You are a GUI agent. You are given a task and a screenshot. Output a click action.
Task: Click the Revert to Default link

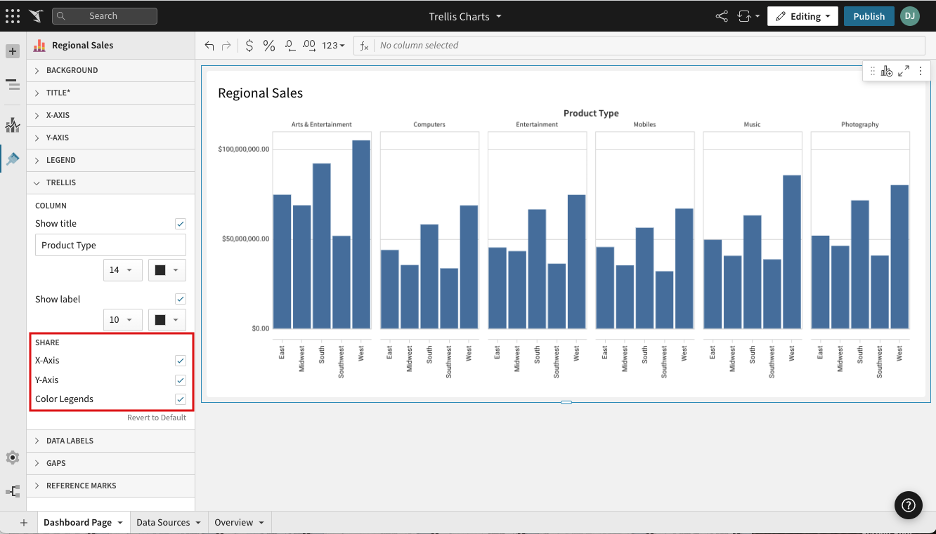coord(156,417)
